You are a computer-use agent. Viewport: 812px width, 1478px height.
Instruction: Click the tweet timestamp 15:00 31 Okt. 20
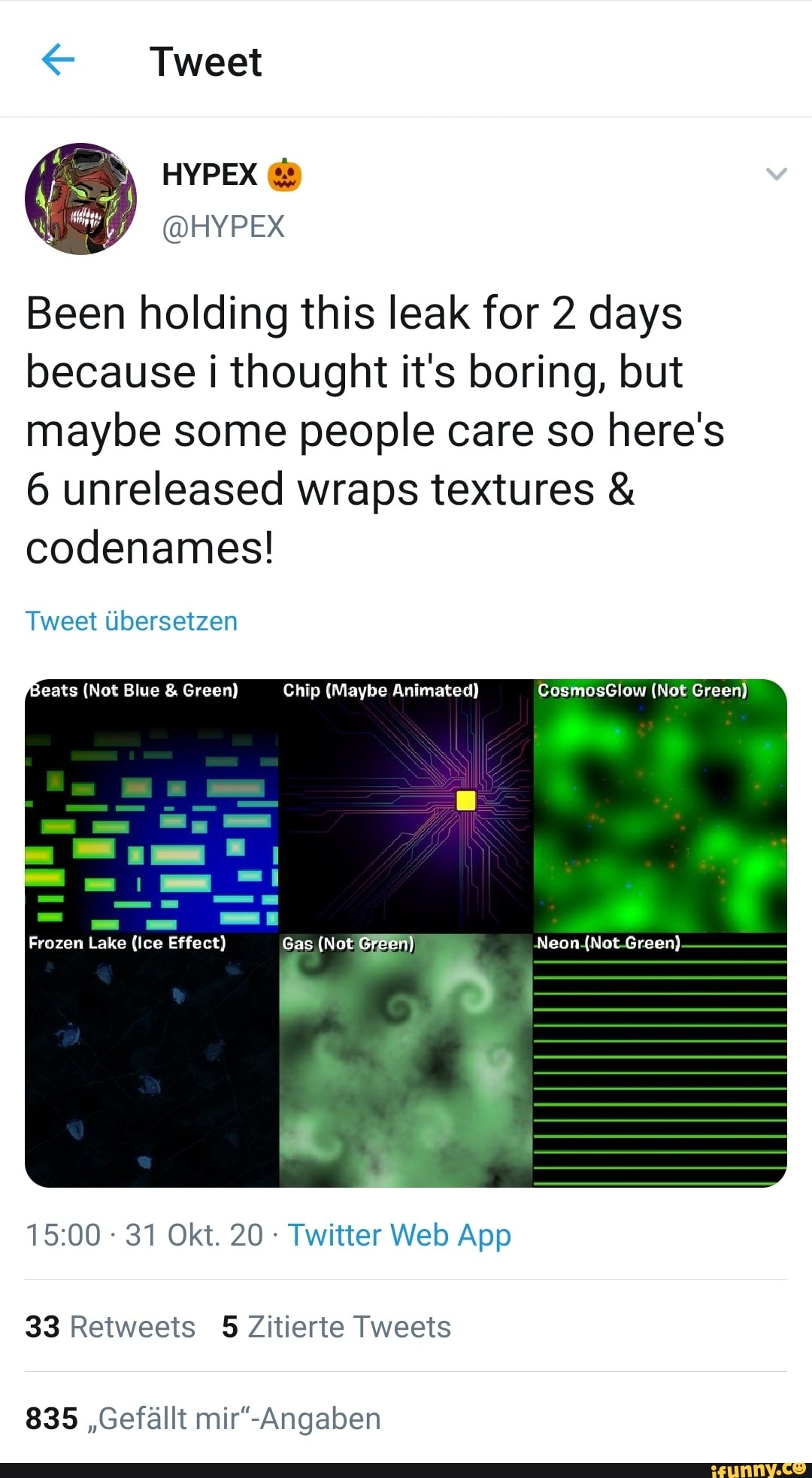point(144,1235)
